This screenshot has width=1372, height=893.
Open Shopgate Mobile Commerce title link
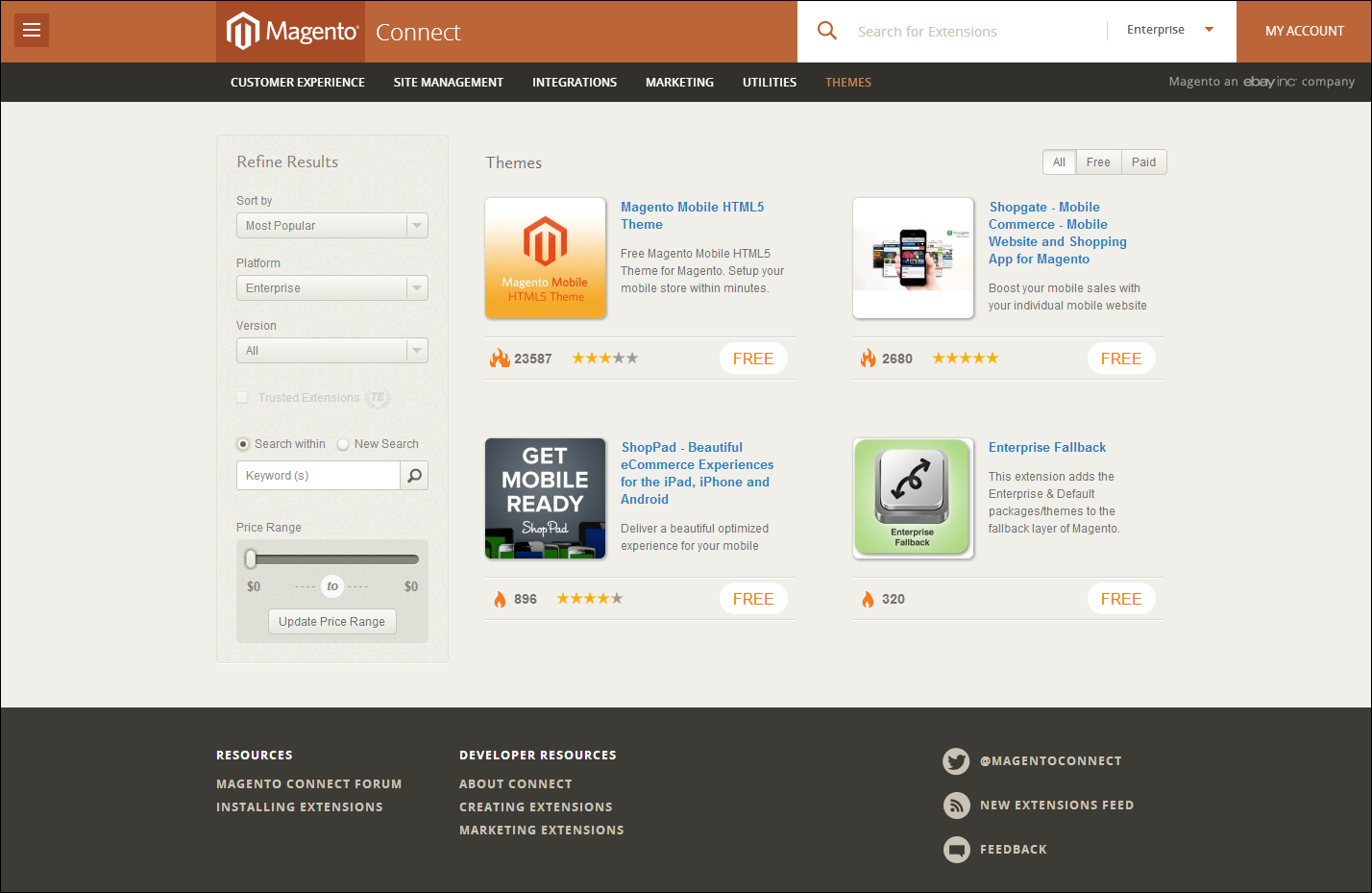click(1057, 233)
